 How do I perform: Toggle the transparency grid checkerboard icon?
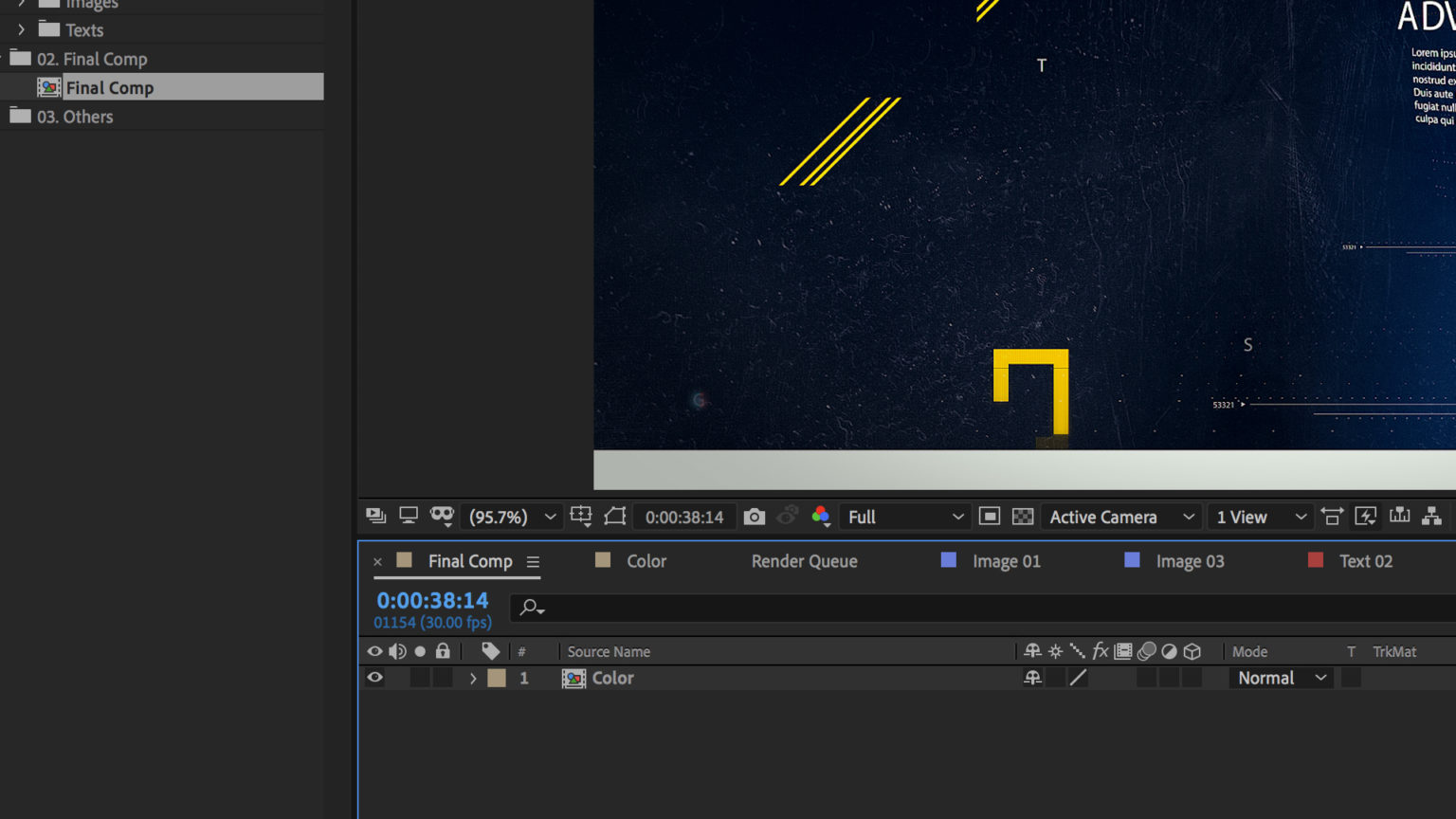click(1023, 517)
